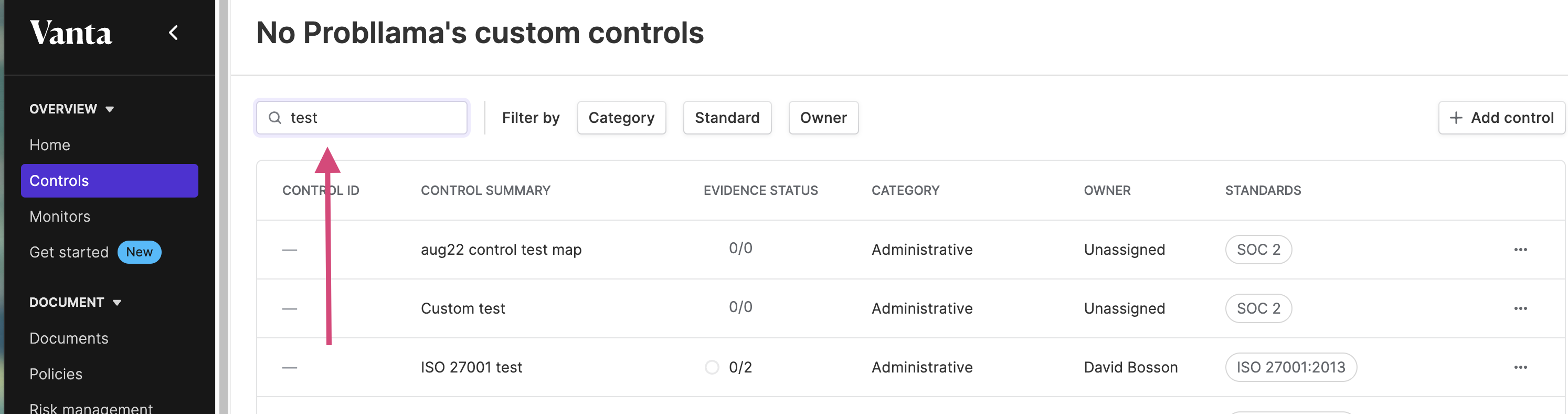The image size is (1568, 414).
Task: Collapse the OVERVIEW section
Action: (x=110, y=109)
